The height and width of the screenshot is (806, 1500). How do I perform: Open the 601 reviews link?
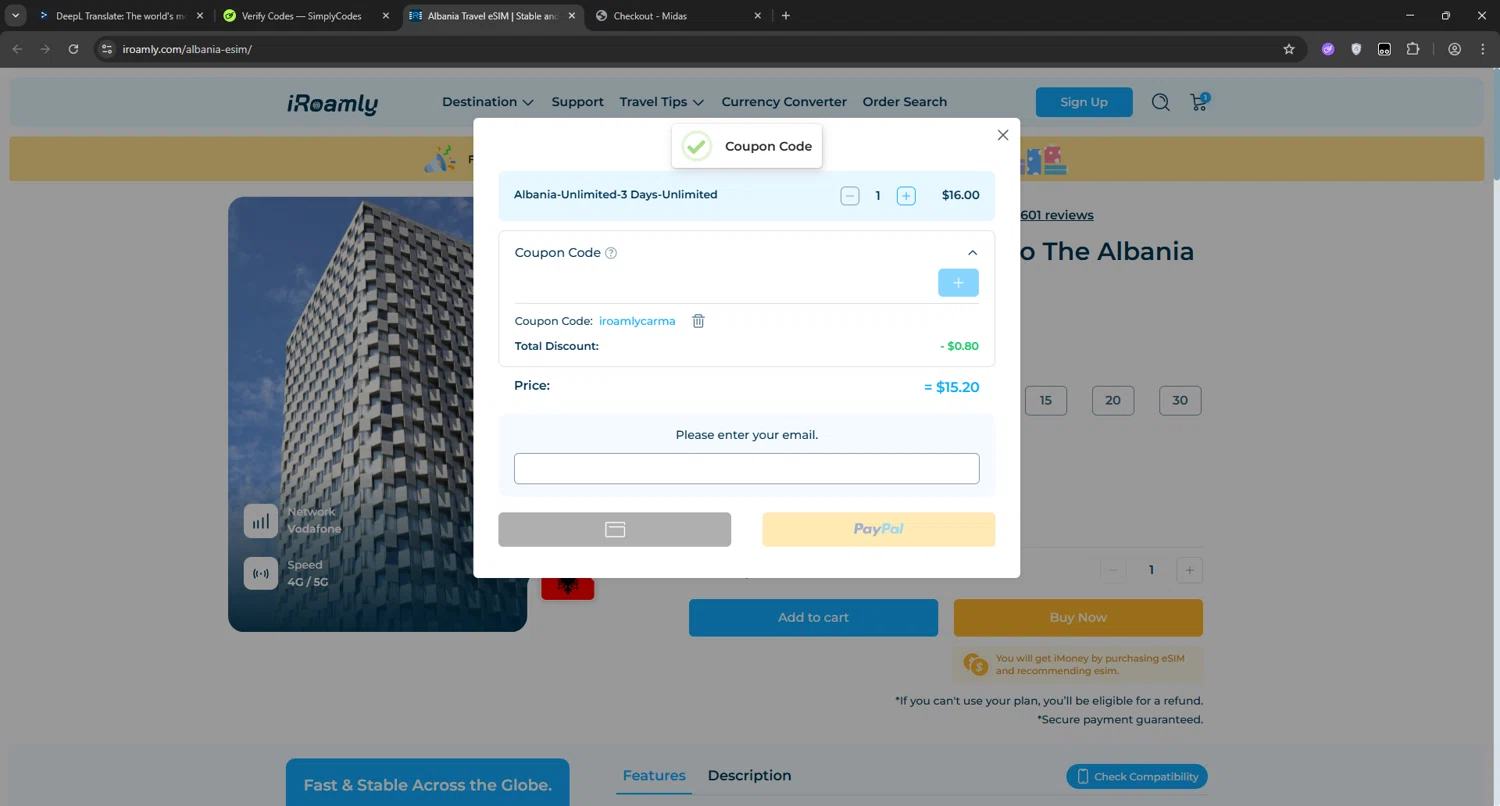1056,215
